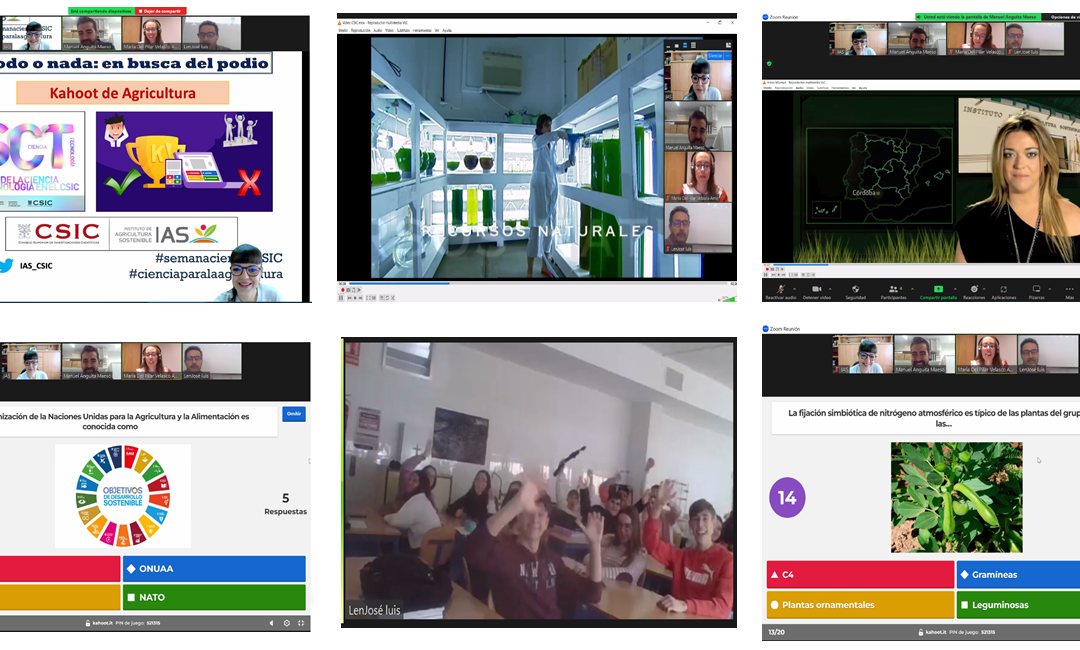
Task: Select the ONUAA answer
Action: (214, 569)
